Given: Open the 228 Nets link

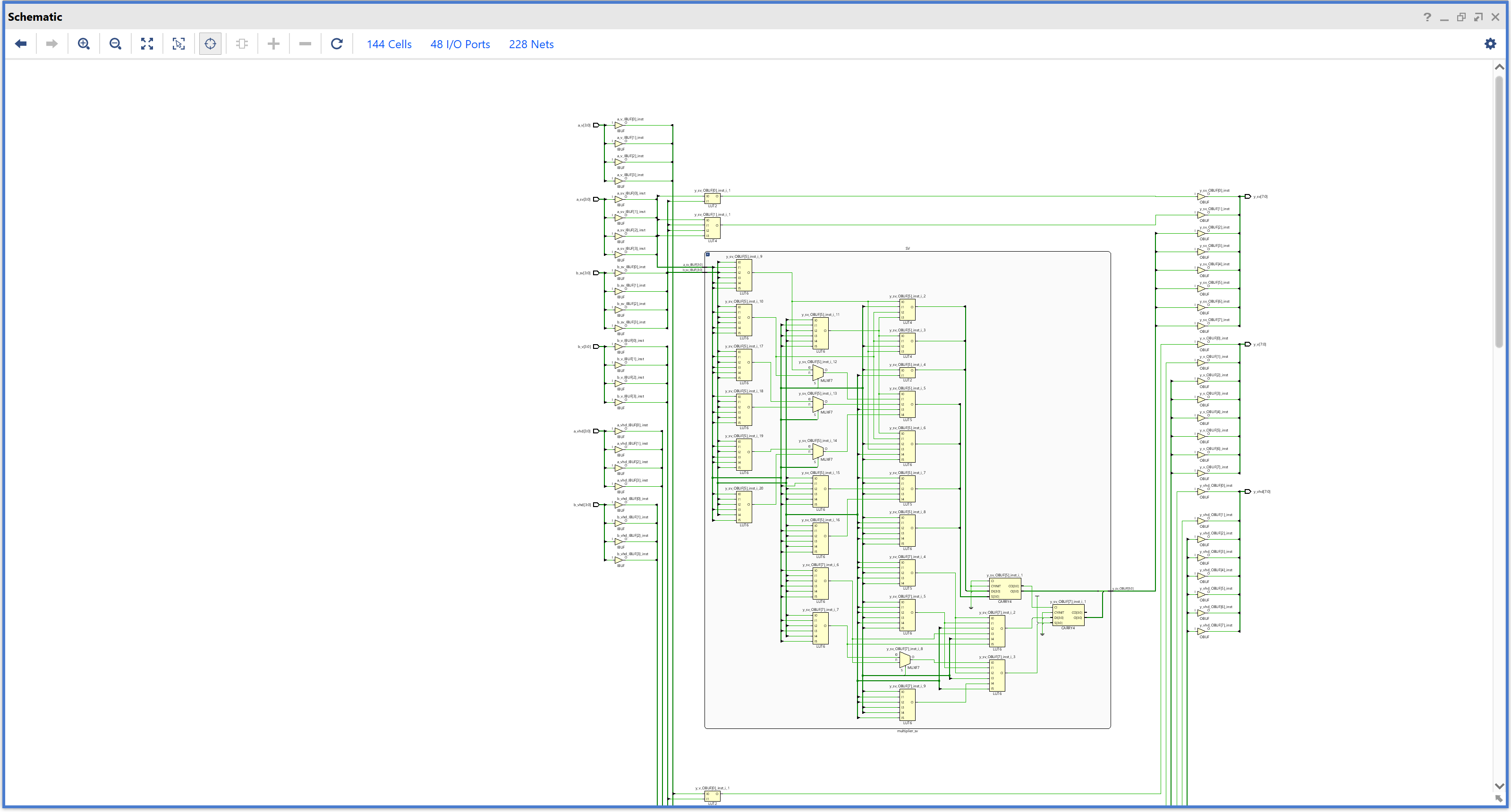Looking at the screenshot, I should pyautogui.click(x=531, y=44).
